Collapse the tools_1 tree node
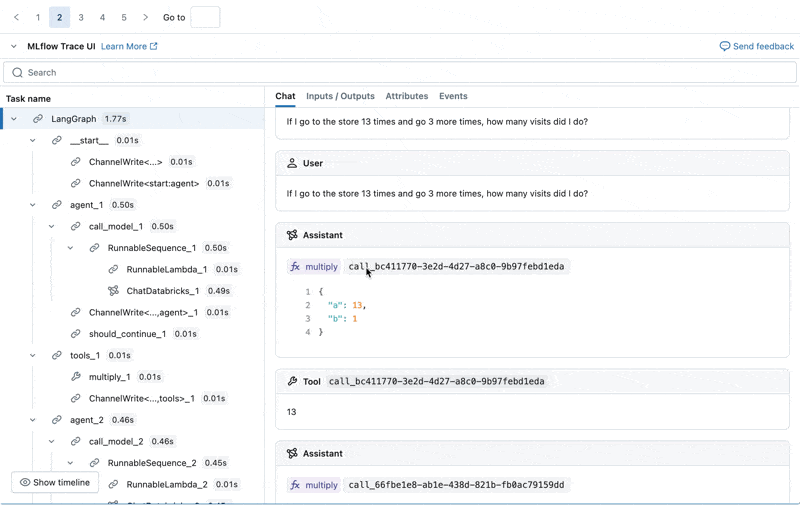The image size is (800, 506). (33, 355)
